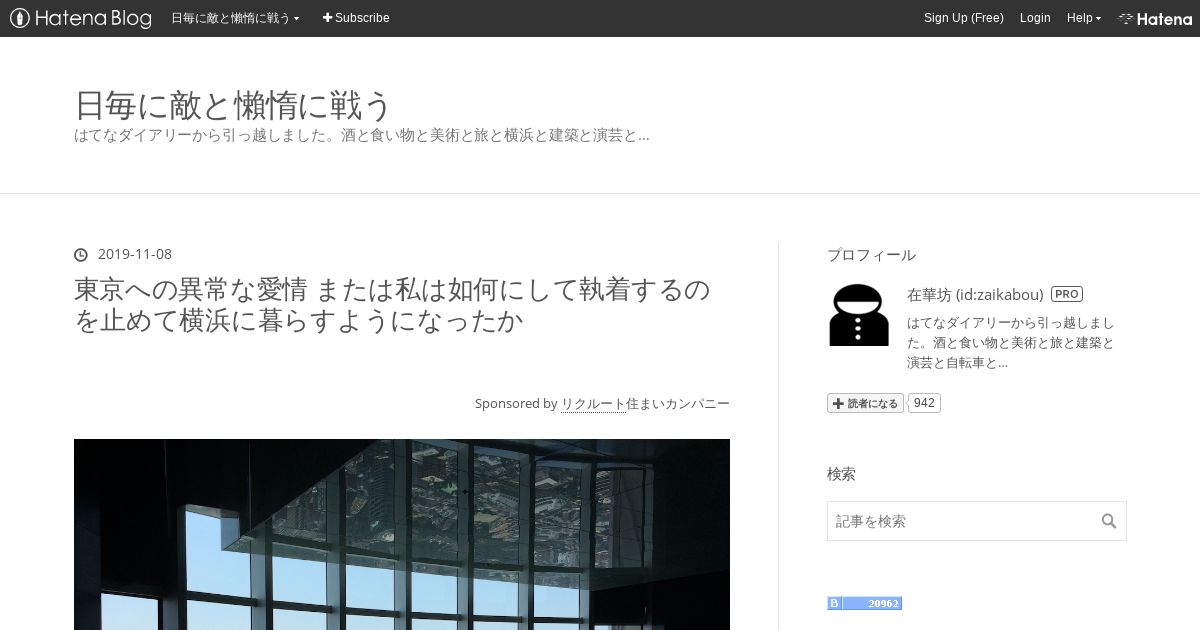View the 942 readers count
Viewport: 1200px width, 630px height.
tap(924, 403)
